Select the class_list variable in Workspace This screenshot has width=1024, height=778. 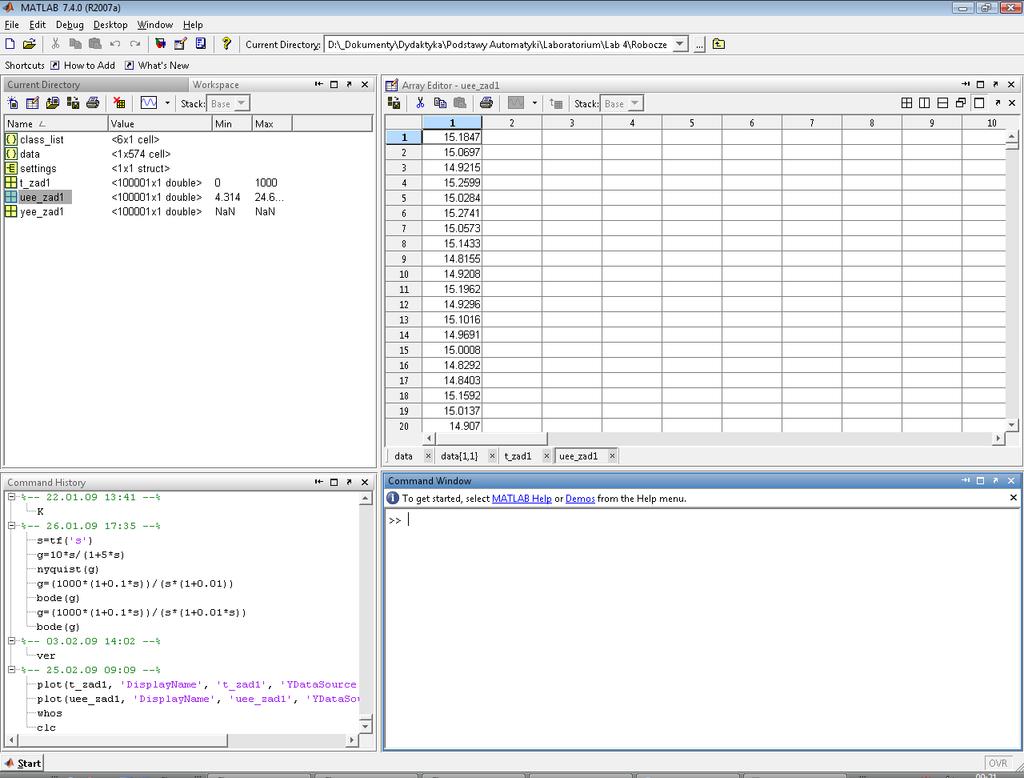coord(42,139)
